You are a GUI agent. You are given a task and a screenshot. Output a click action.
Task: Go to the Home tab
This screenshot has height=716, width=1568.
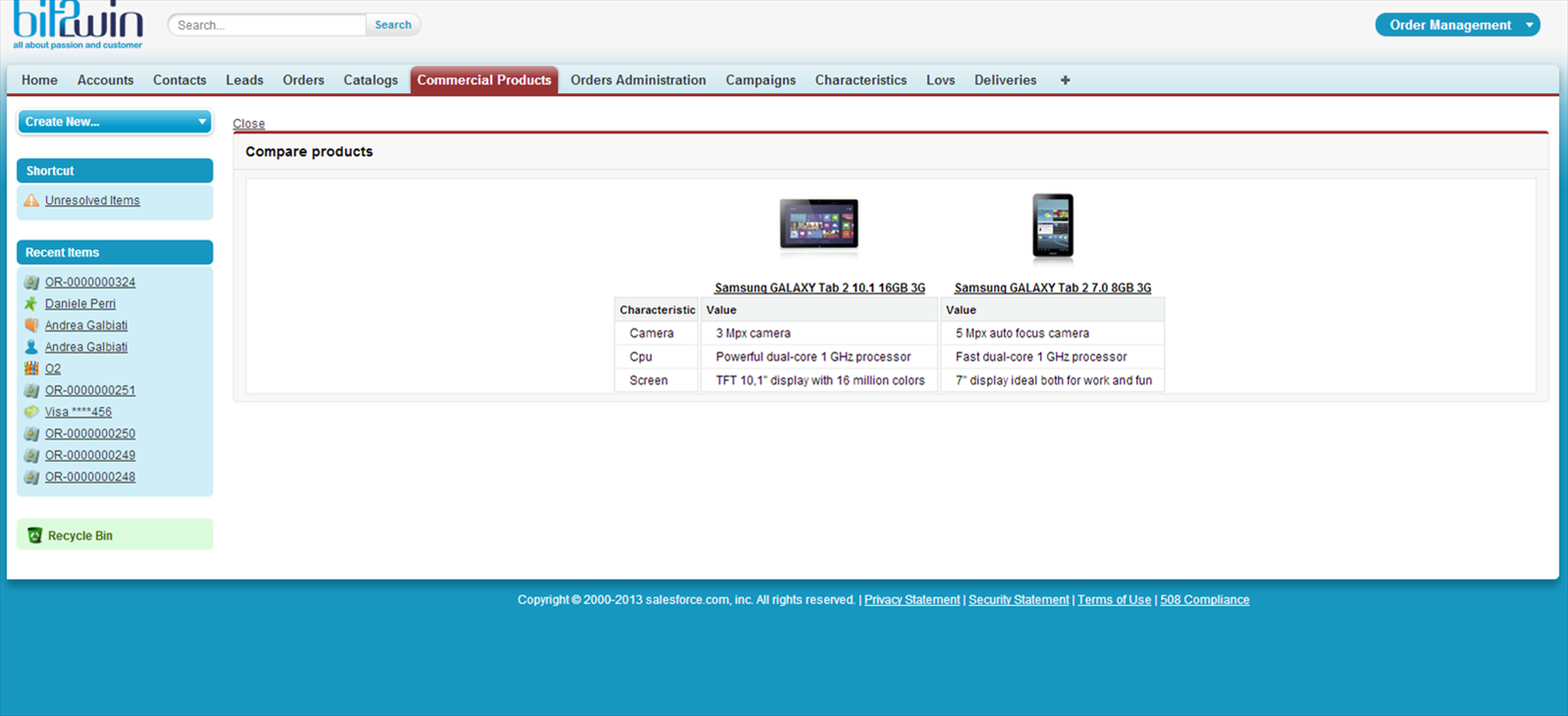(39, 80)
